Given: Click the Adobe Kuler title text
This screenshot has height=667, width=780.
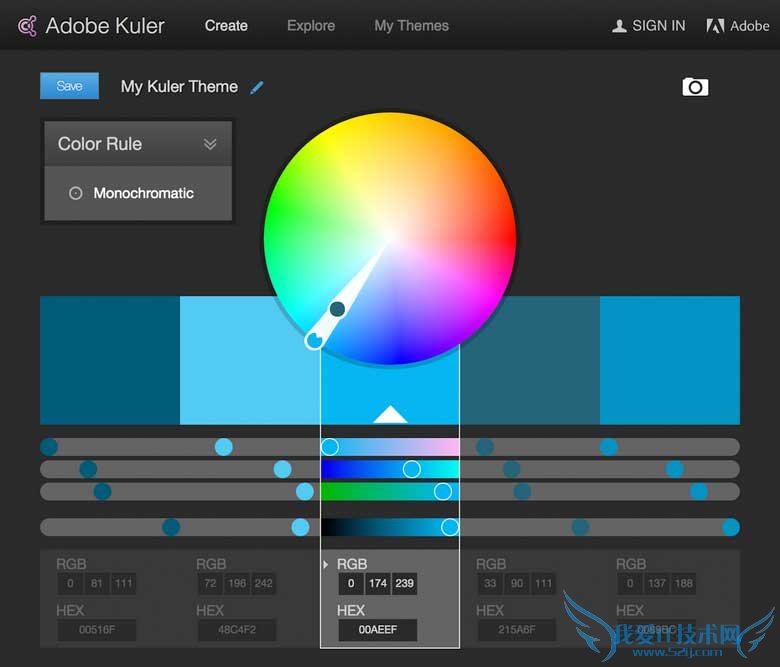Looking at the screenshot, I should 105,26.
